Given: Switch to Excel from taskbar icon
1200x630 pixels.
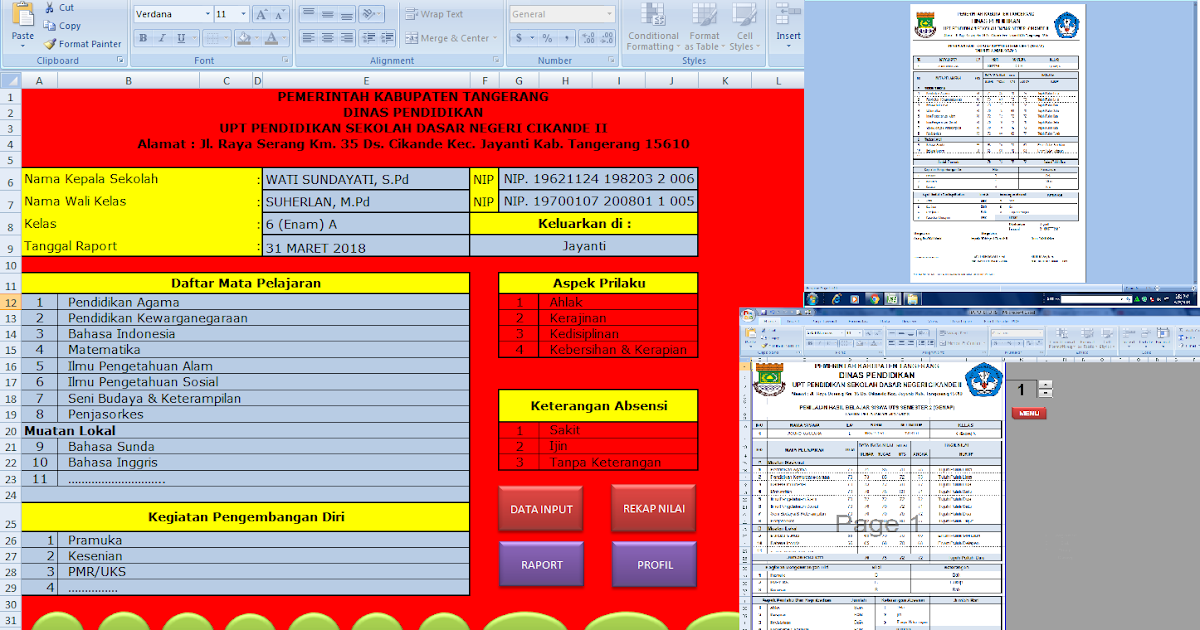Looking at the screenshot, I should 891,298.
